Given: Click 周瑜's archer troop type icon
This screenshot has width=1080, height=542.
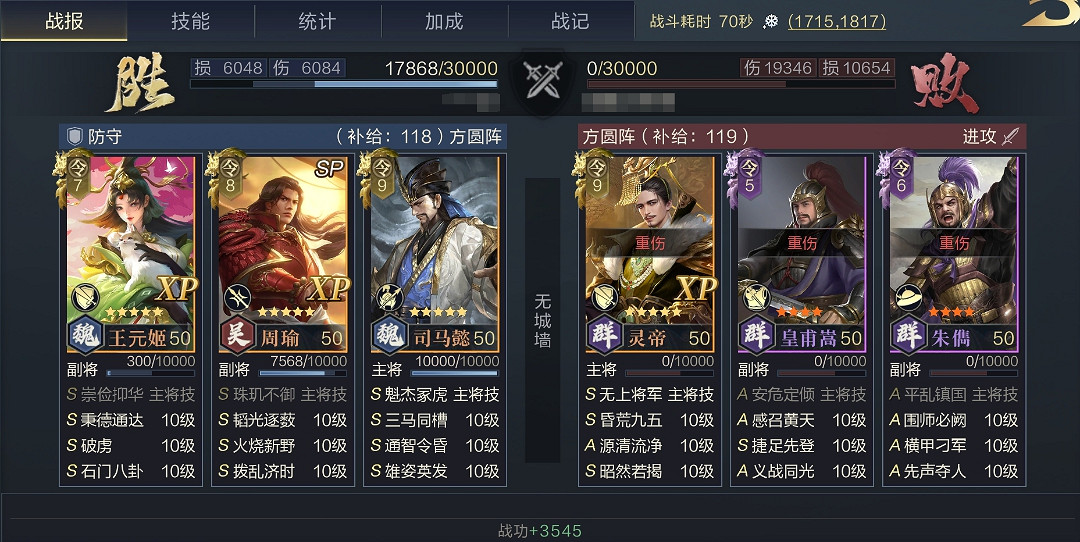Looking at the screenshot, I should 237,298.
